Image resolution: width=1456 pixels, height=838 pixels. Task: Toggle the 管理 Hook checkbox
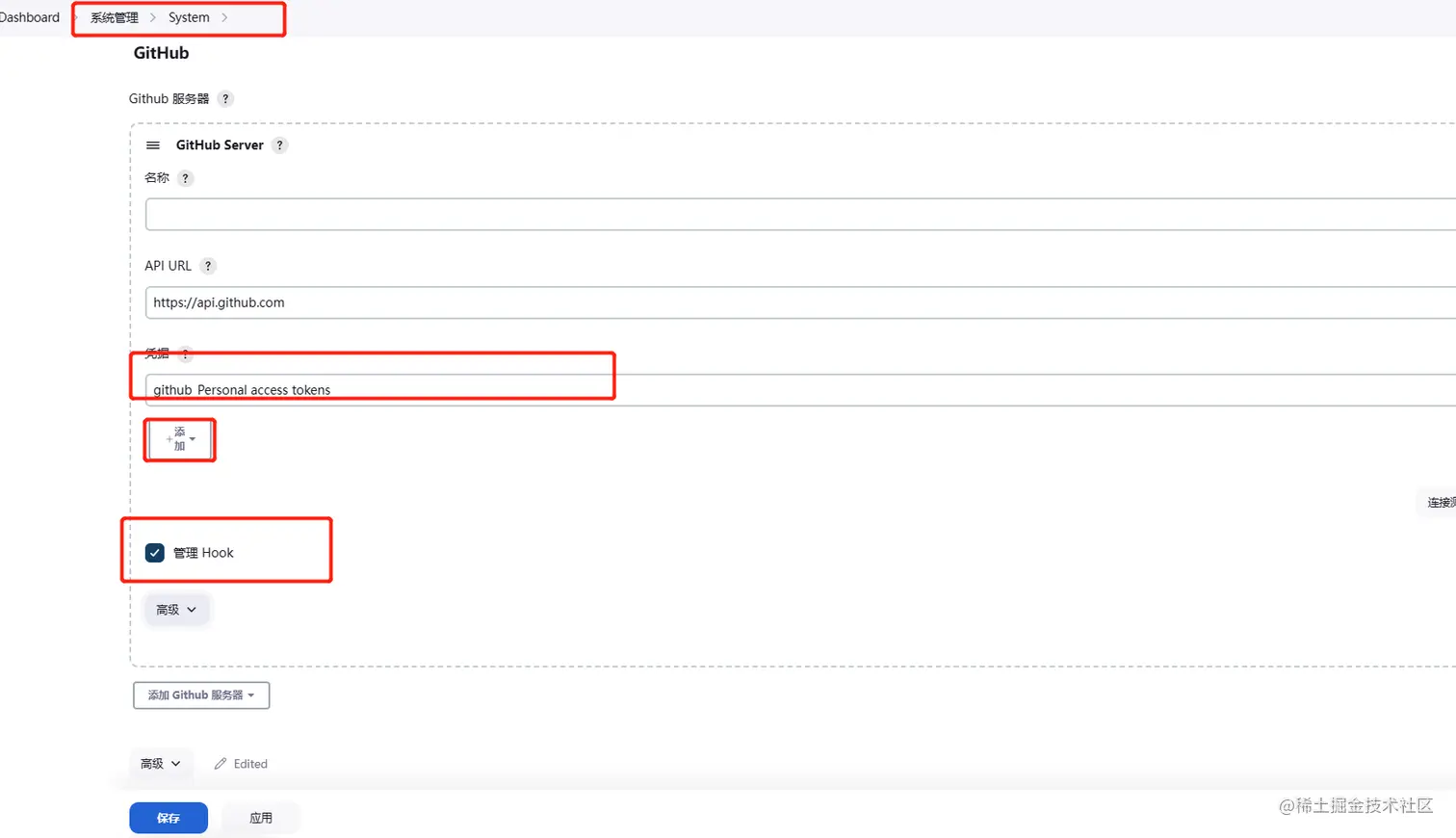(x=155, y=553)
